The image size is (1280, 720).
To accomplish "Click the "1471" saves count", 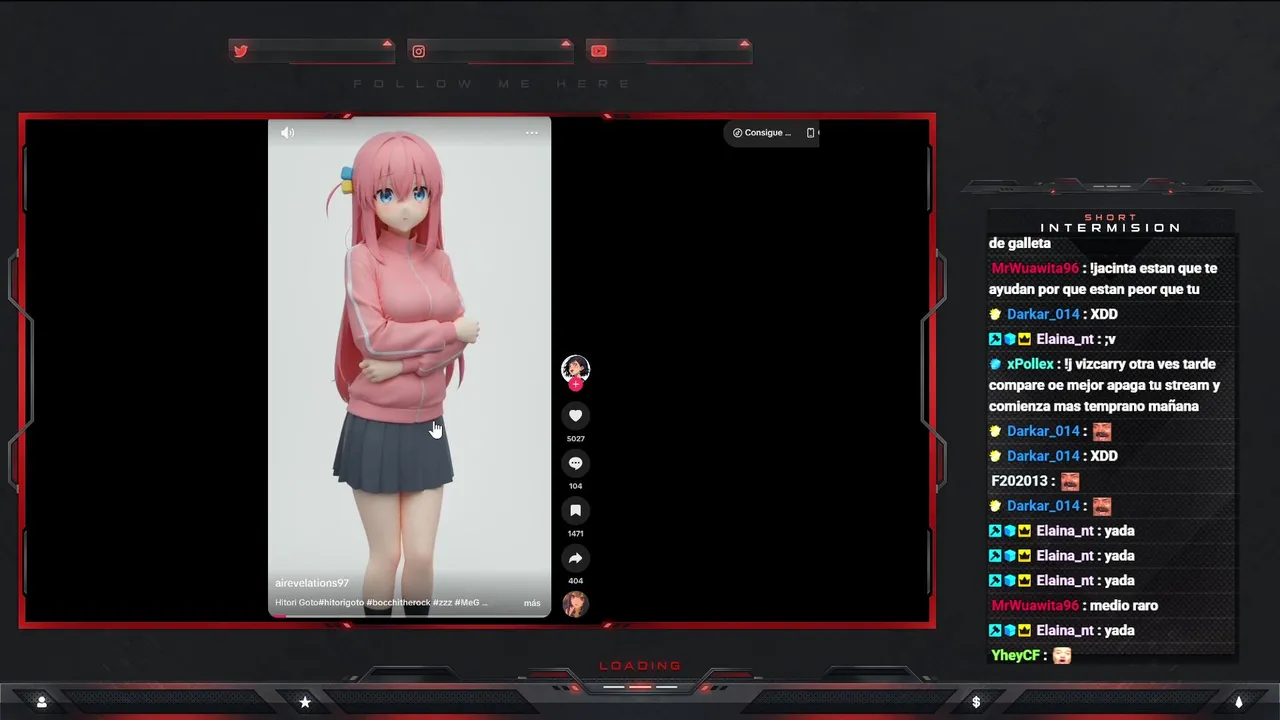I will coord(575,533).
